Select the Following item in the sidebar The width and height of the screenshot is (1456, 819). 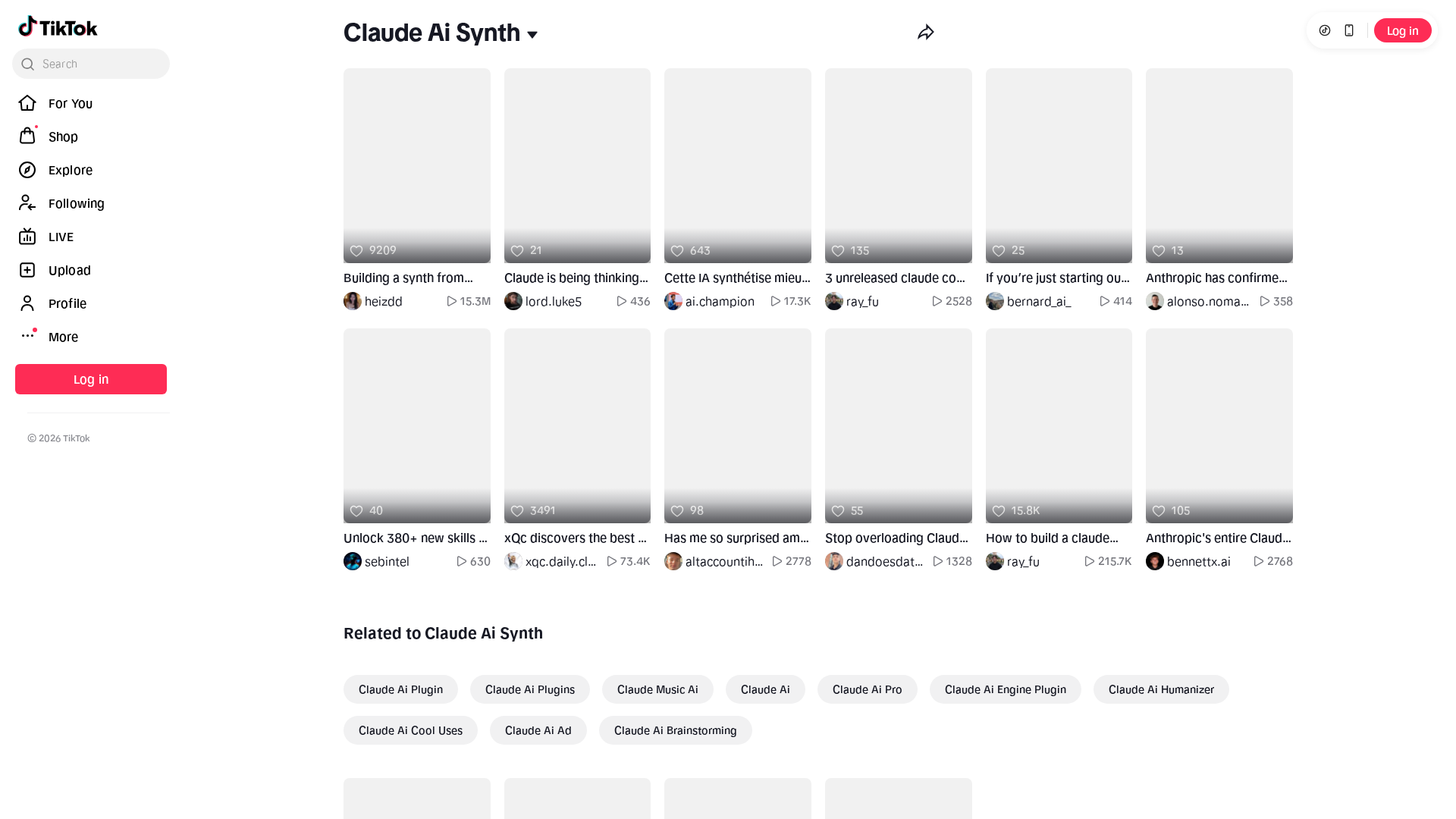[76, 203]
